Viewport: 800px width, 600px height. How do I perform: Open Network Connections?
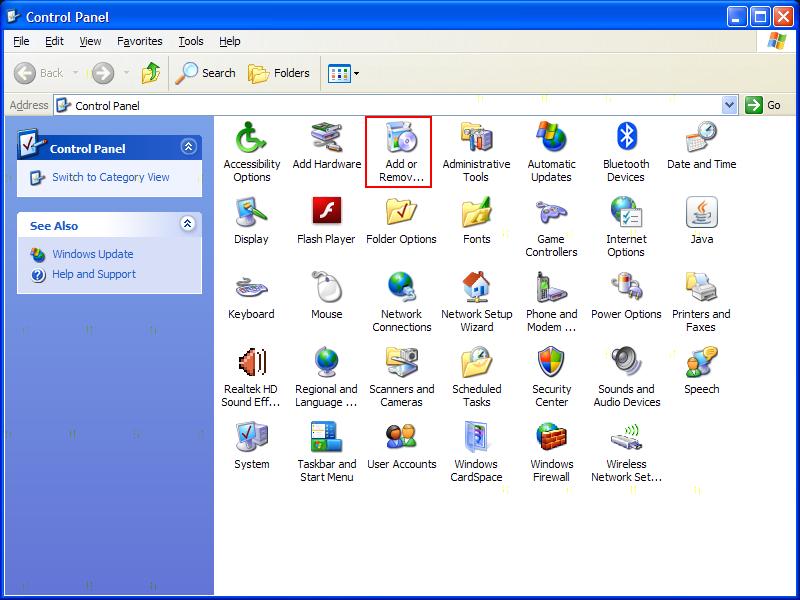tap(402, 302)
